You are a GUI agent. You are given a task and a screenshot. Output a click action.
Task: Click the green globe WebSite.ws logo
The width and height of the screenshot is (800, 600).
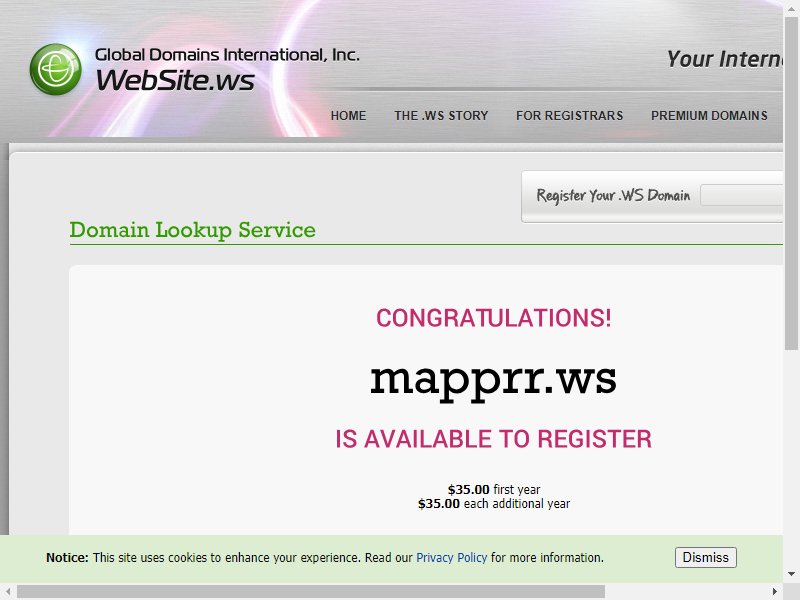(x=56, y=69)
